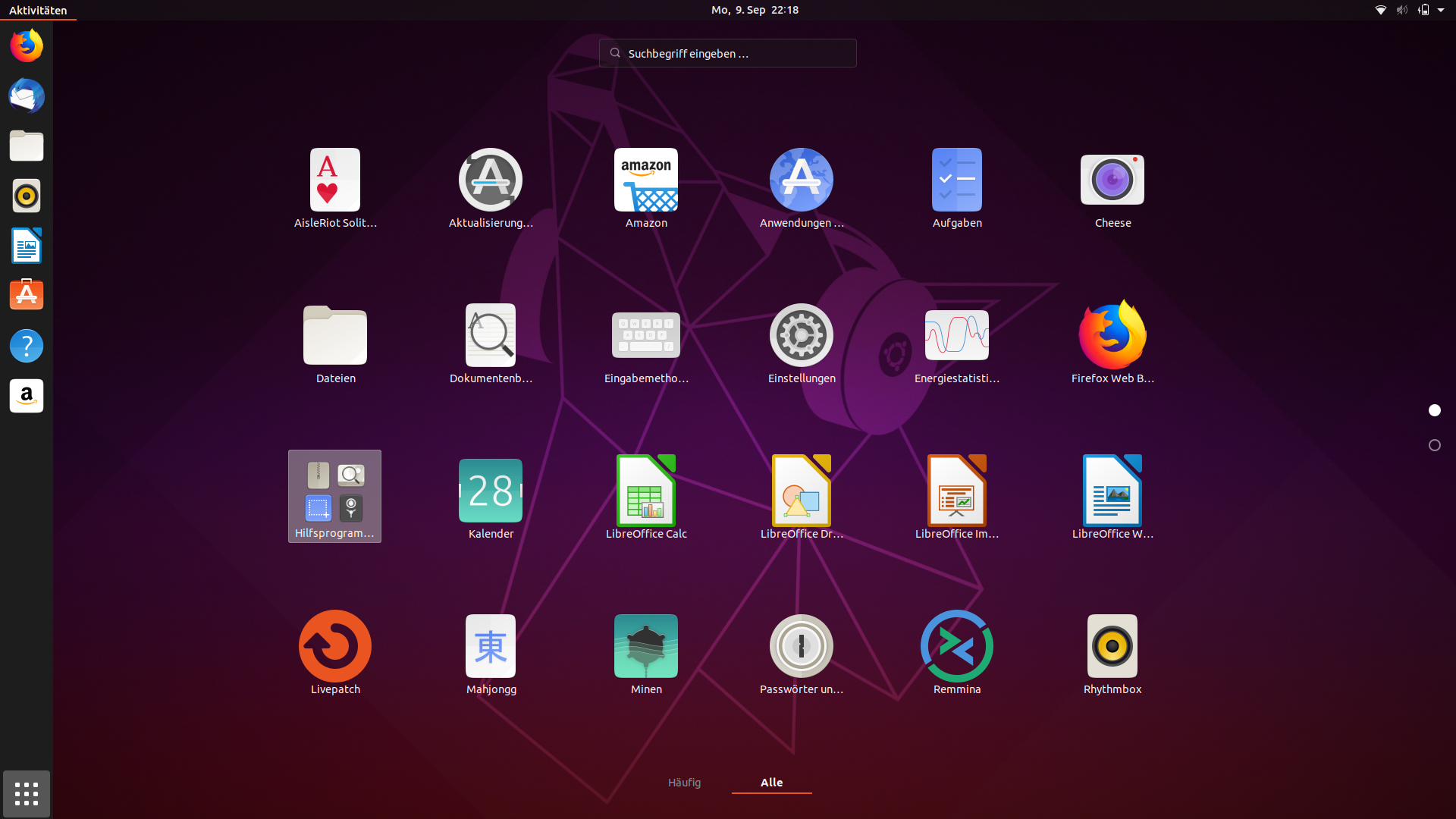
Task: Go to second app page indicator
Action: pos(1434,445)
